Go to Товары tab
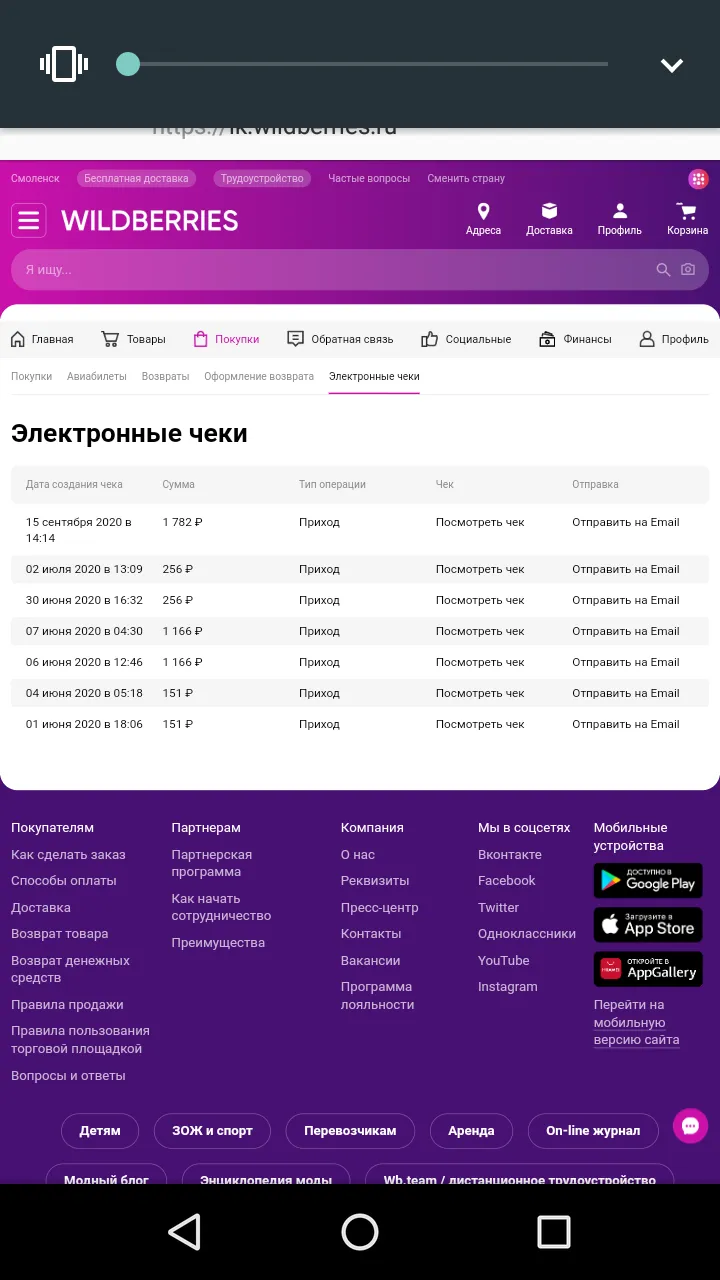Image resolution: width=720 pixels, height=1280 pixels. point(133,339)
